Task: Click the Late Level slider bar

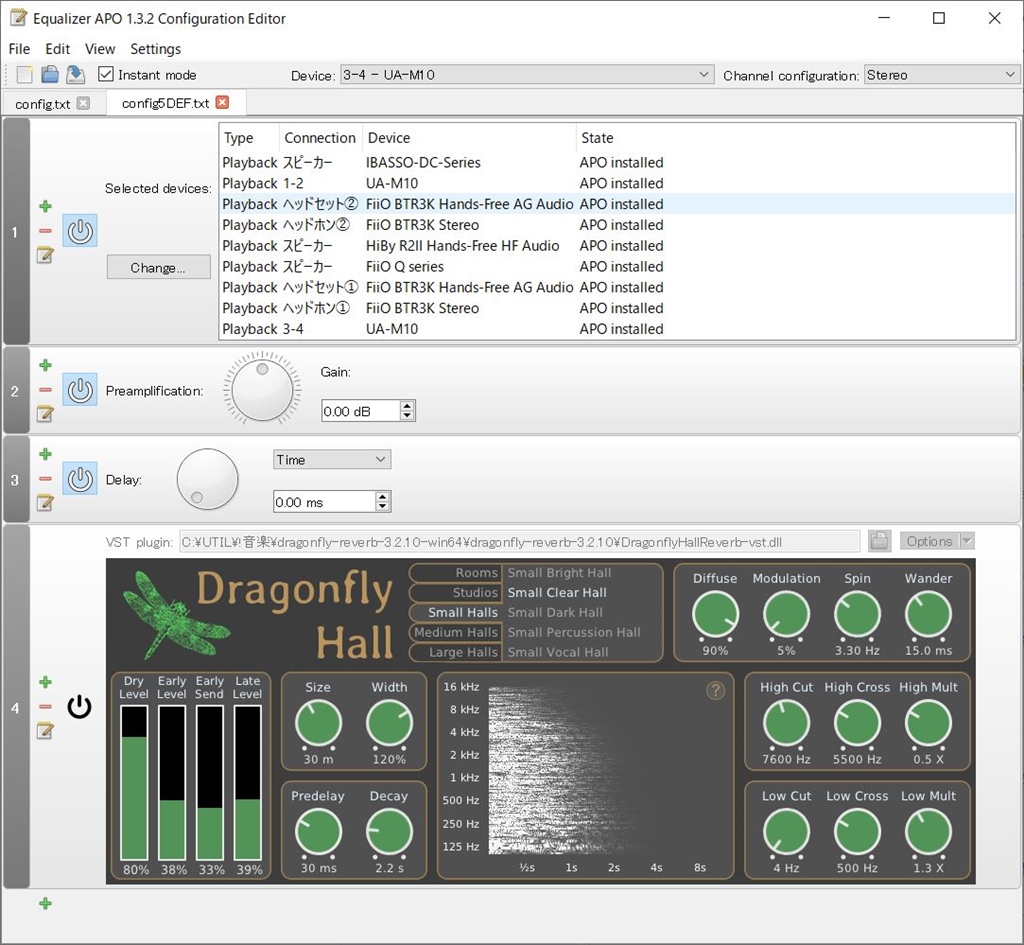Action: [x=248, y=783]
